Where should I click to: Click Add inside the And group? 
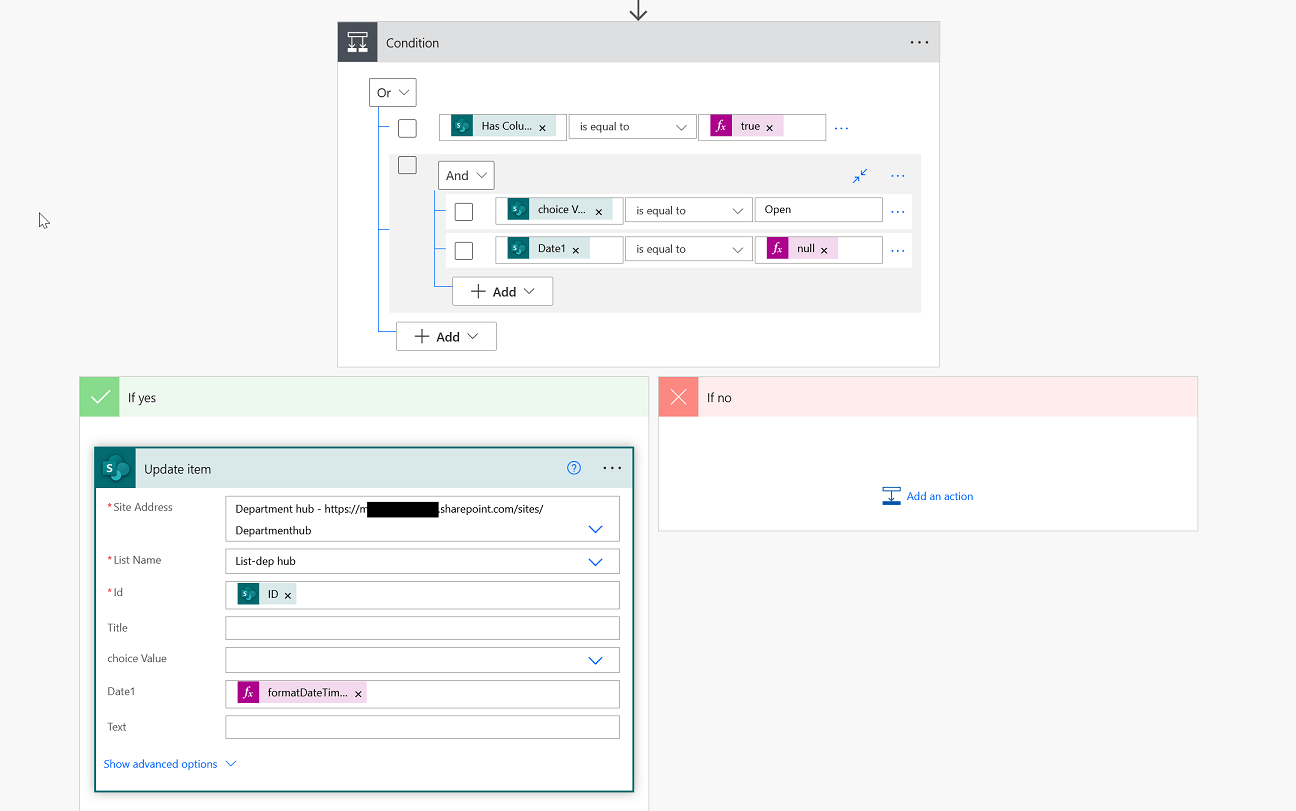click(x=503, y=291)
